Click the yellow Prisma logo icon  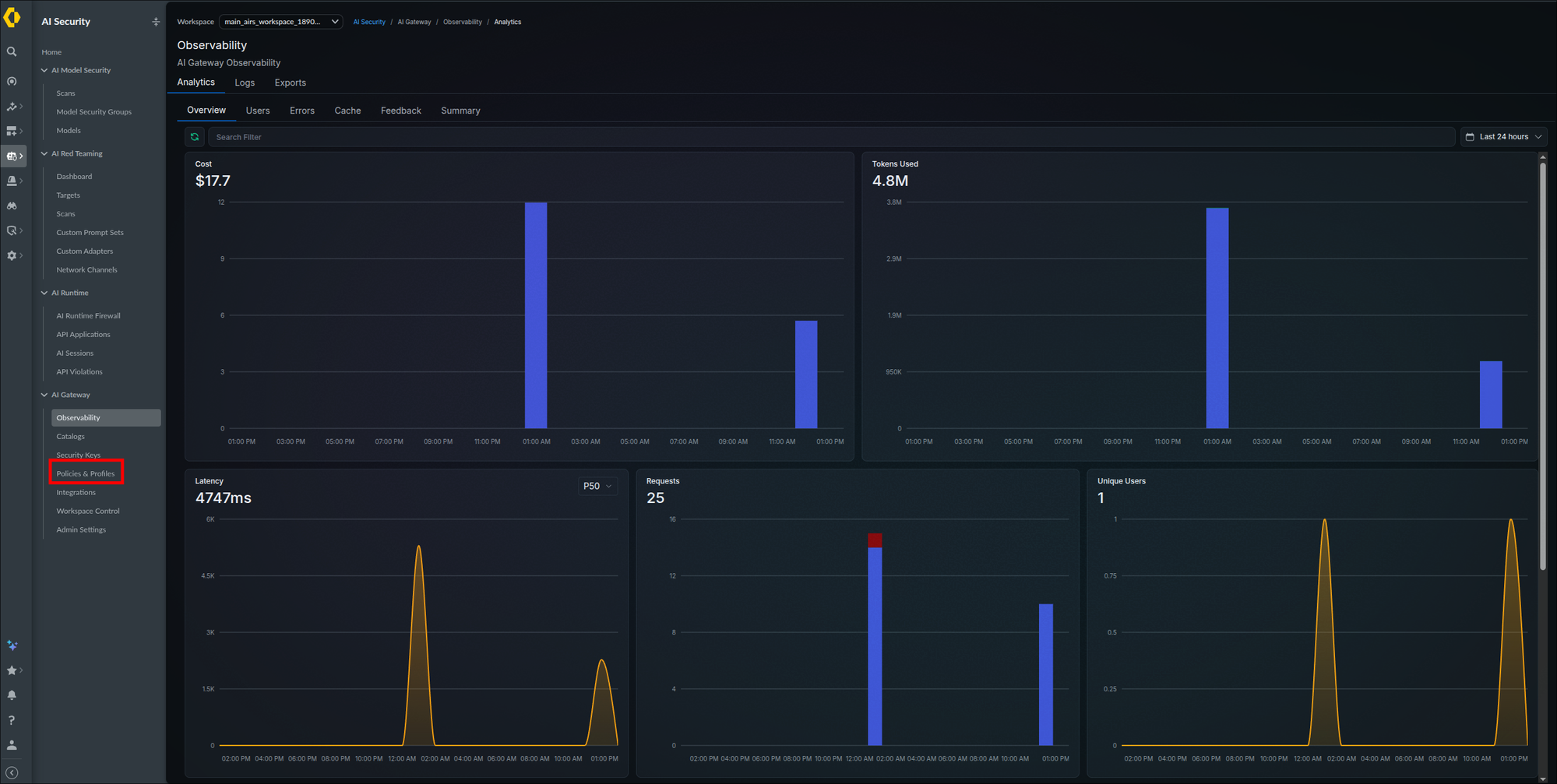pos(12,17)
